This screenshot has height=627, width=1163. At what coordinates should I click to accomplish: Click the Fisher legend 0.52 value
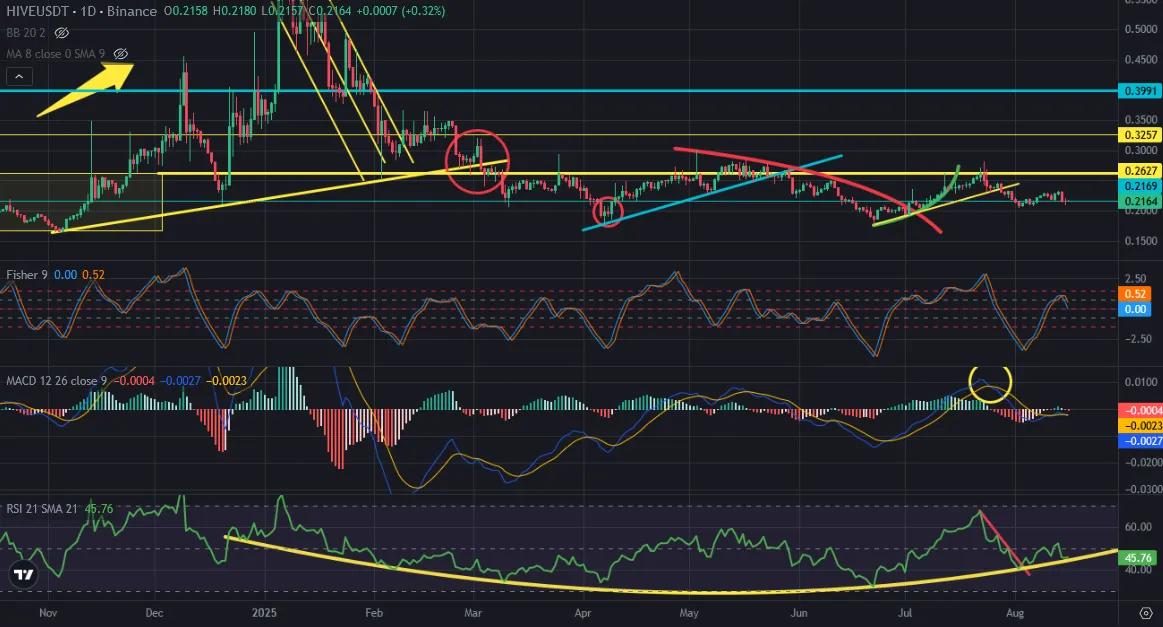[93, 275]
